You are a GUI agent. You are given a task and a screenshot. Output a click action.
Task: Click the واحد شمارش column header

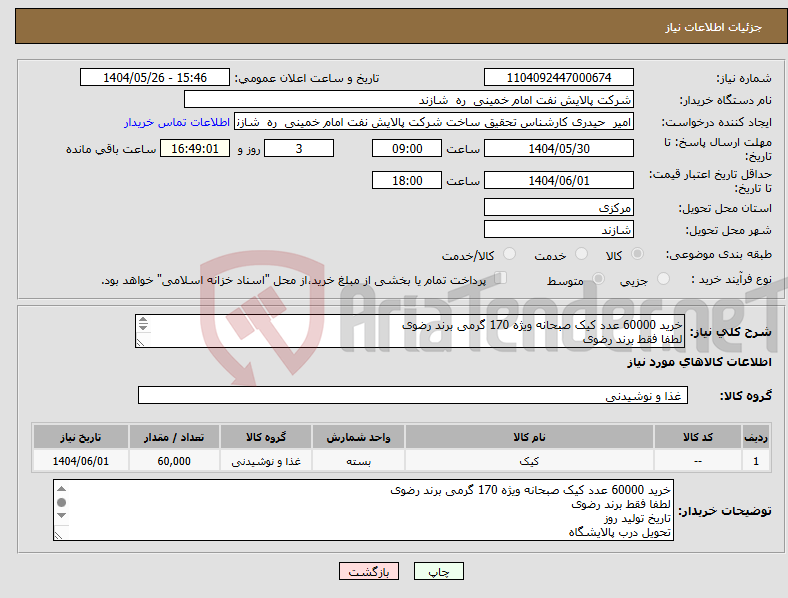tap(358, 437)
